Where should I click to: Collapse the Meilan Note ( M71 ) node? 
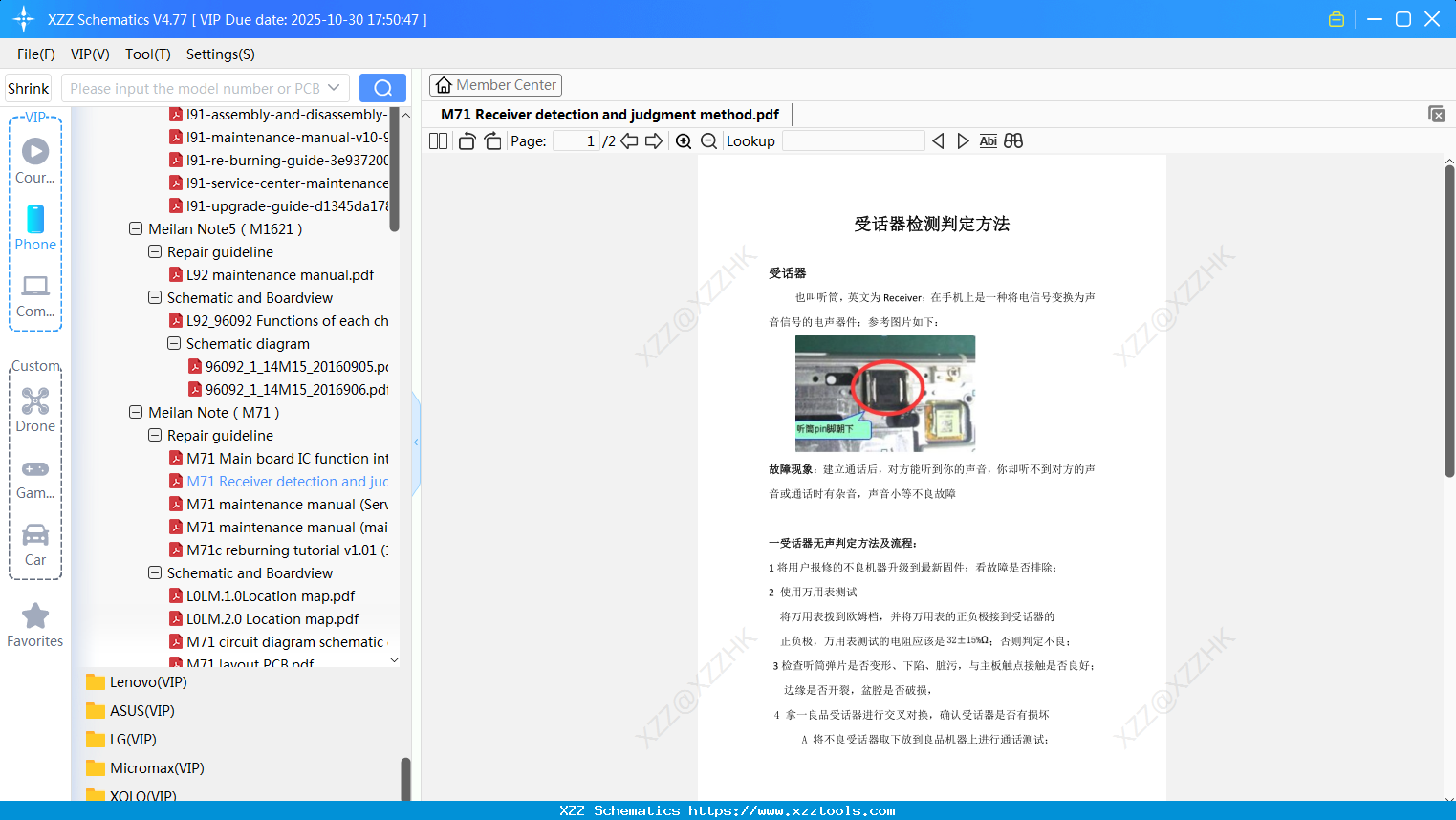tap(136, 412)
